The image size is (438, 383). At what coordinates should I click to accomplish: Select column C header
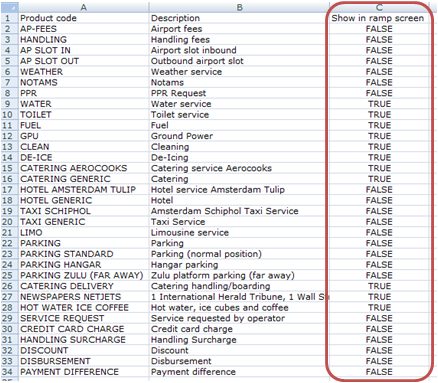pos(379,7)
